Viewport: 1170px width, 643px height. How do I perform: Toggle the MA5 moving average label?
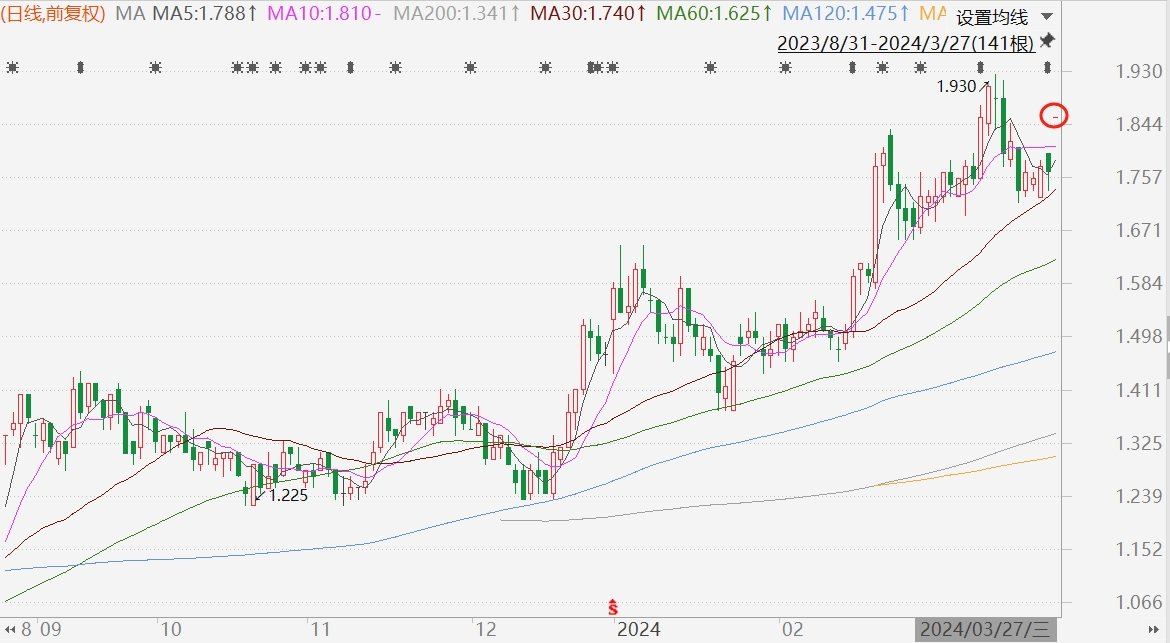pos(196,14)
